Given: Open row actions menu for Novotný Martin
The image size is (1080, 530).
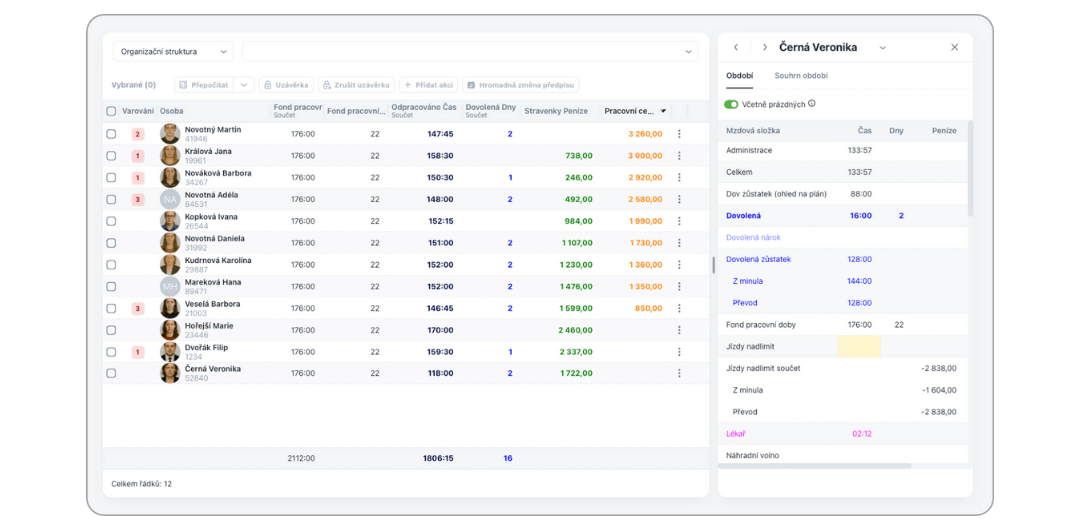Looking at the screenshot, I should point(679,134).
